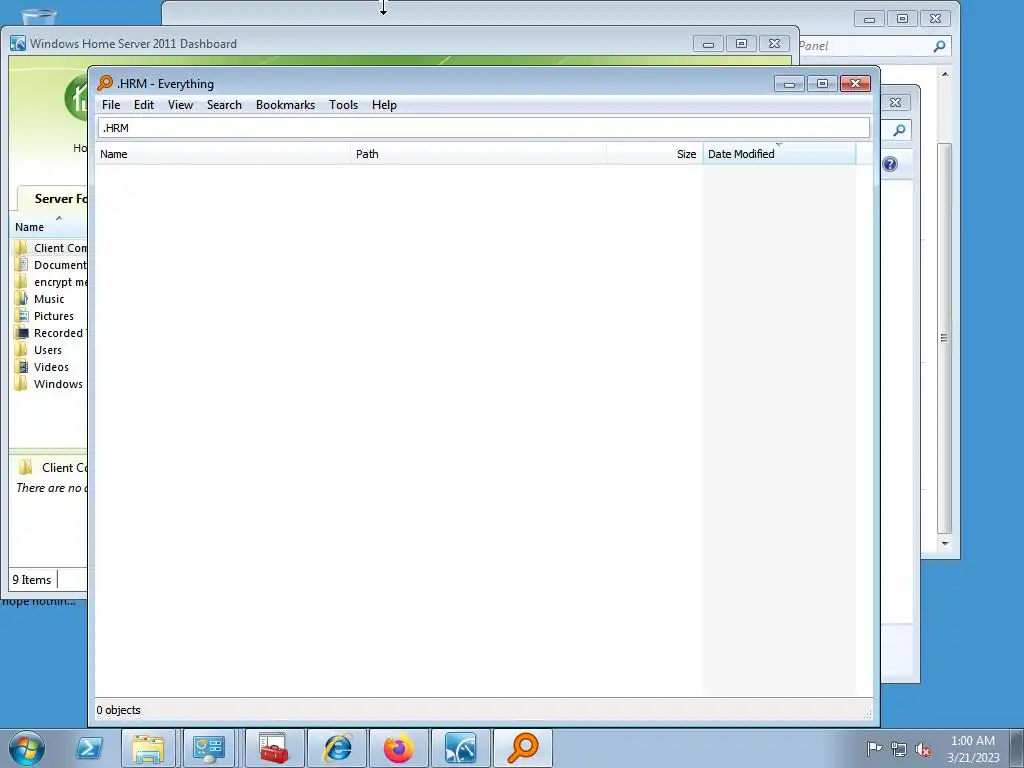1024x768 pixels.
Task: Click the search magnifier in middle background window
Action: (x=899, y=130)
